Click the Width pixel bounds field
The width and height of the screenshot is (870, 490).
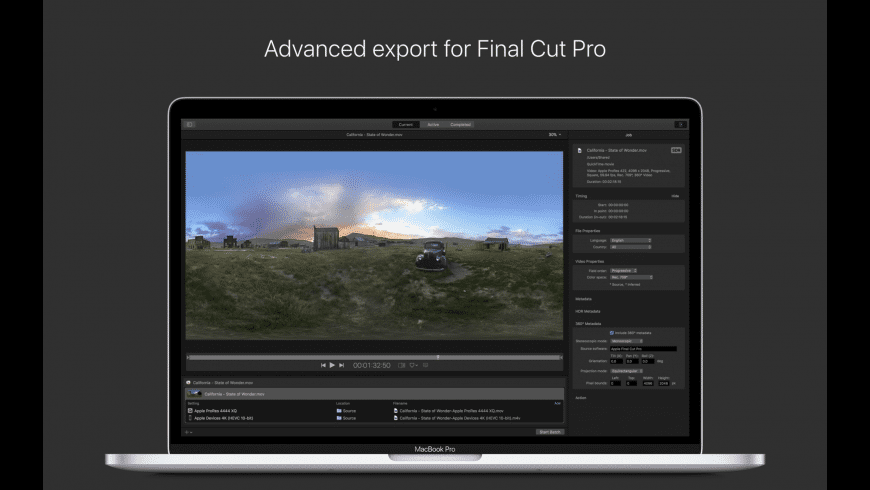pyautogui.click(x=648, y=383)
